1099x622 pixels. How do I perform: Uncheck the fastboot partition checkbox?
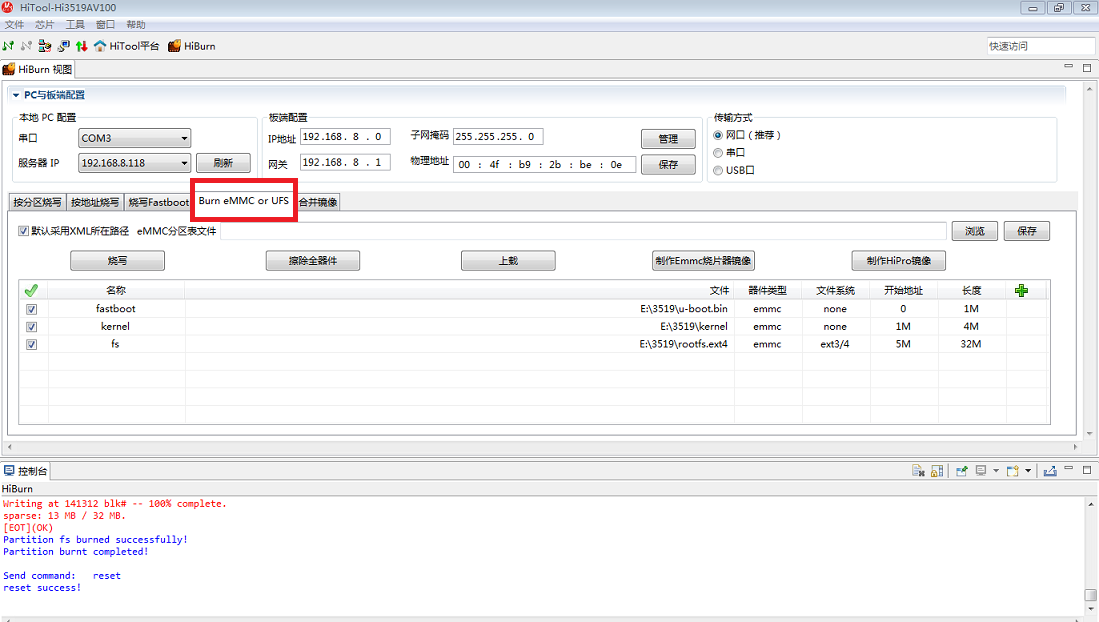point(32,309)
